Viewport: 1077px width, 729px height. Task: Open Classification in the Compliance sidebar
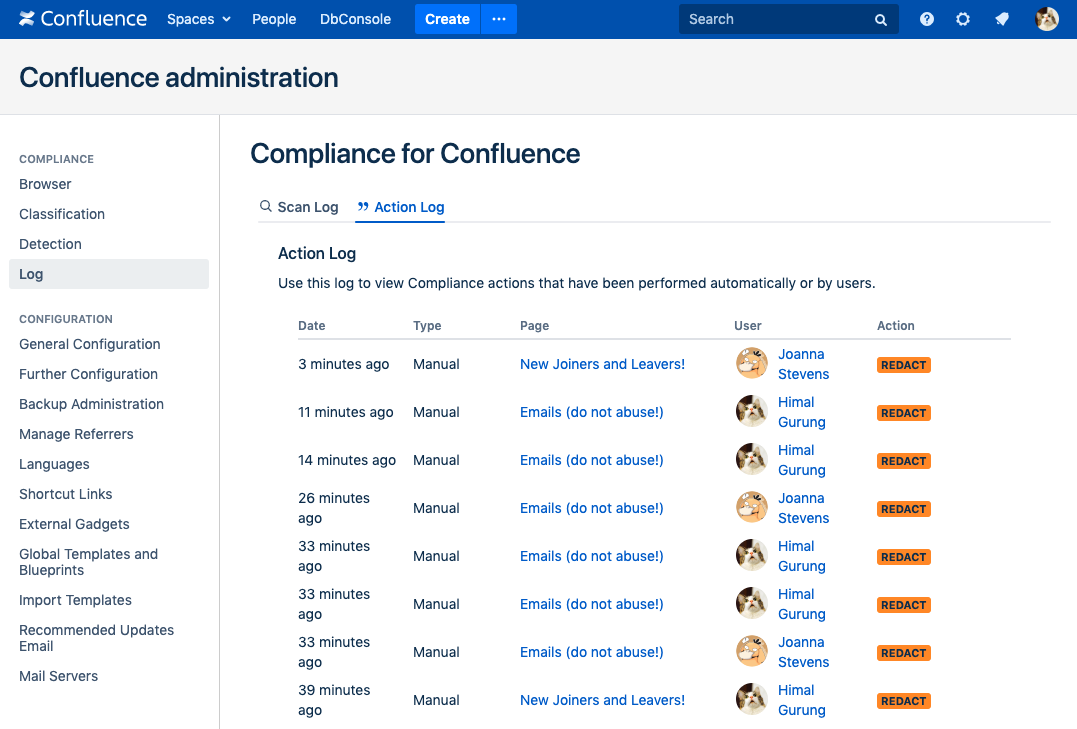tap(62, 214)
